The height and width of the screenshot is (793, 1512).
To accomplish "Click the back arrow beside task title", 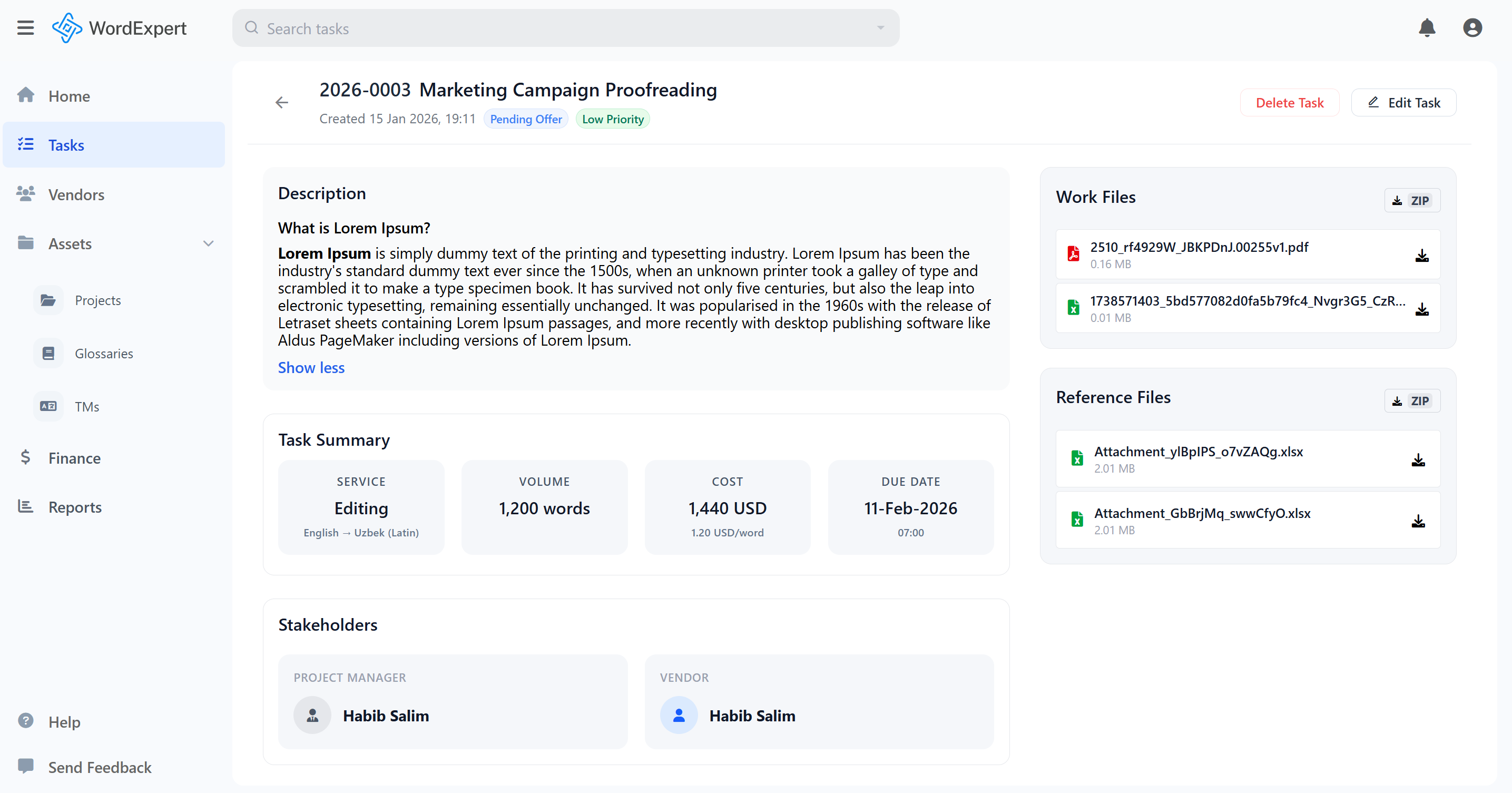I will [282, 103].
